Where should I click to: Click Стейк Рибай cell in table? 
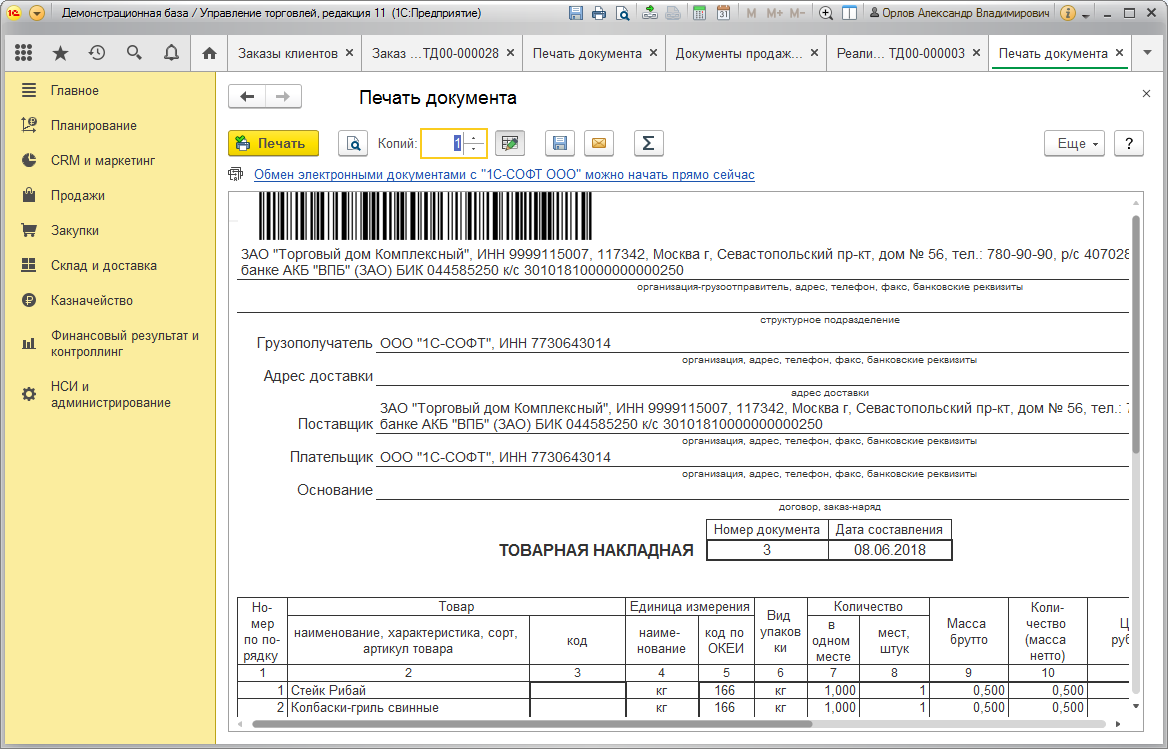point(408,690)
